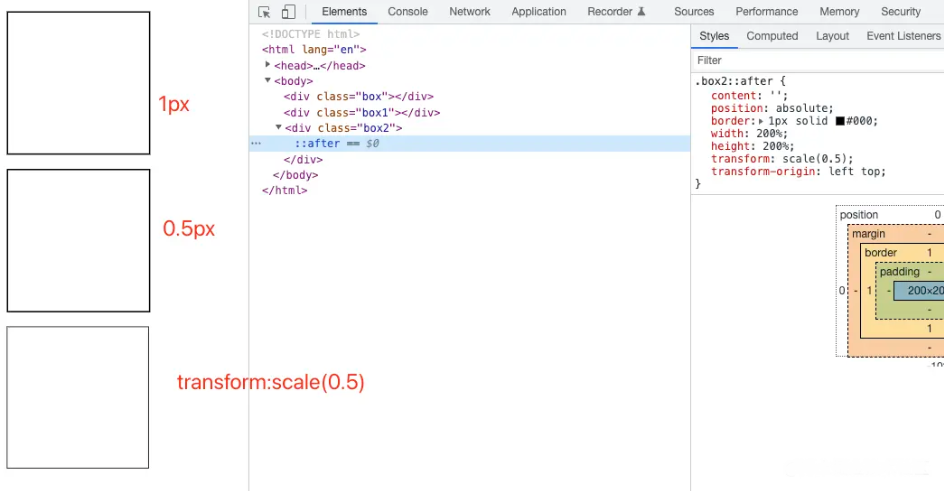Edit the width: 200% value

point(768,134)
